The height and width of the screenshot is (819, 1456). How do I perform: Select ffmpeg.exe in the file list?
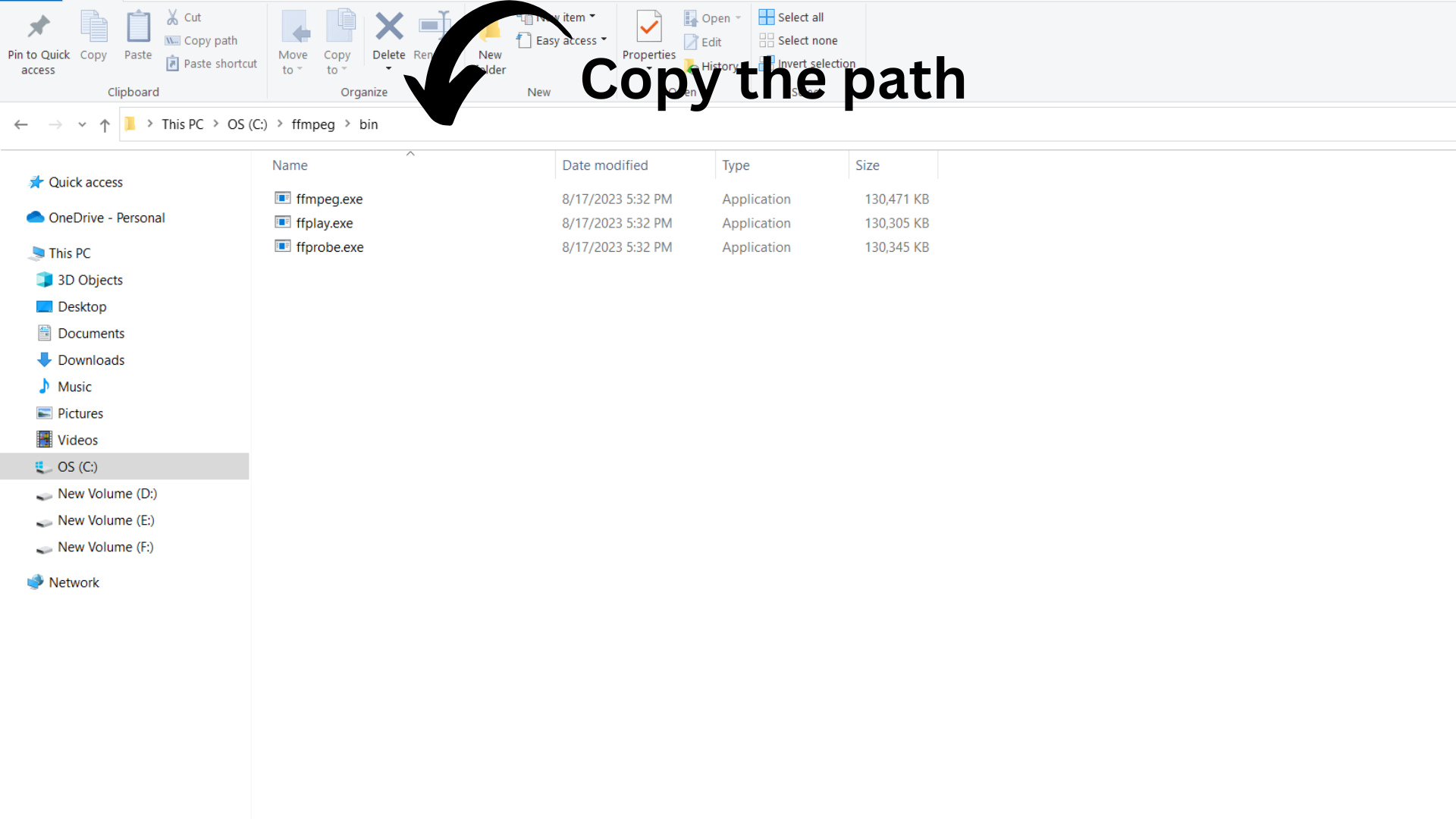[x=329, y=199]
